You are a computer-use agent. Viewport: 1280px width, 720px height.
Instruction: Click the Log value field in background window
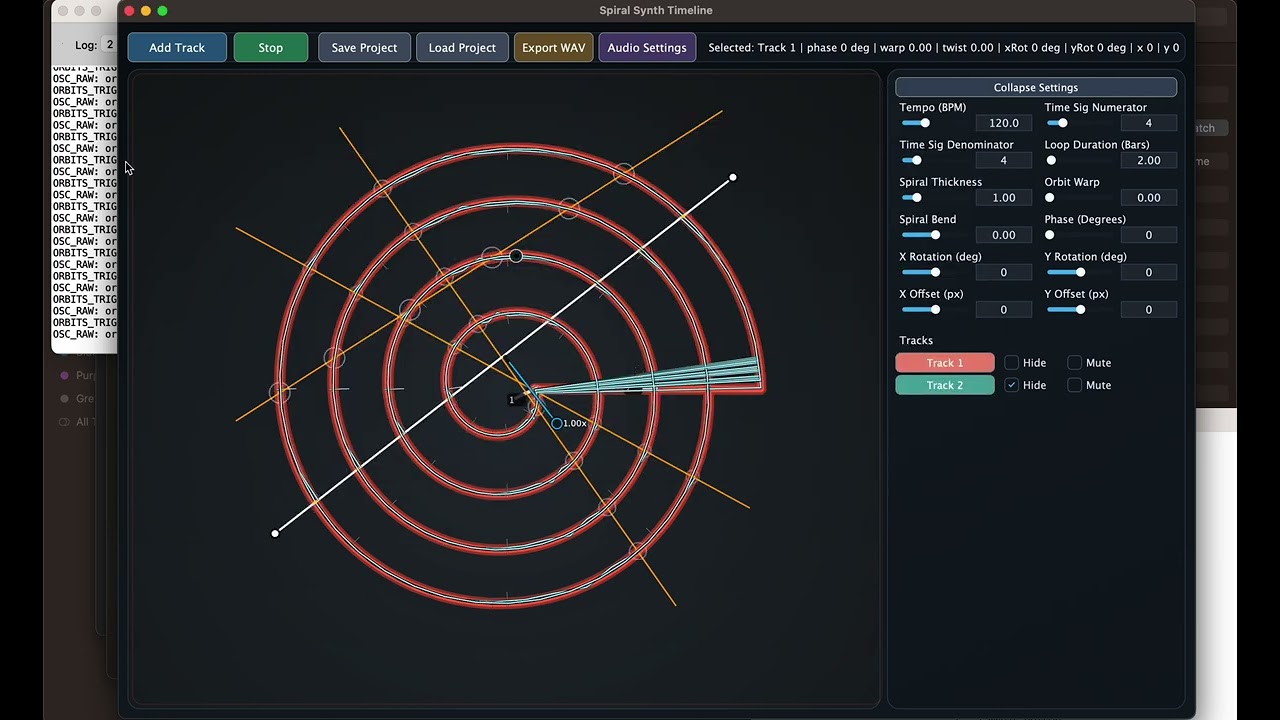[110, 45]
